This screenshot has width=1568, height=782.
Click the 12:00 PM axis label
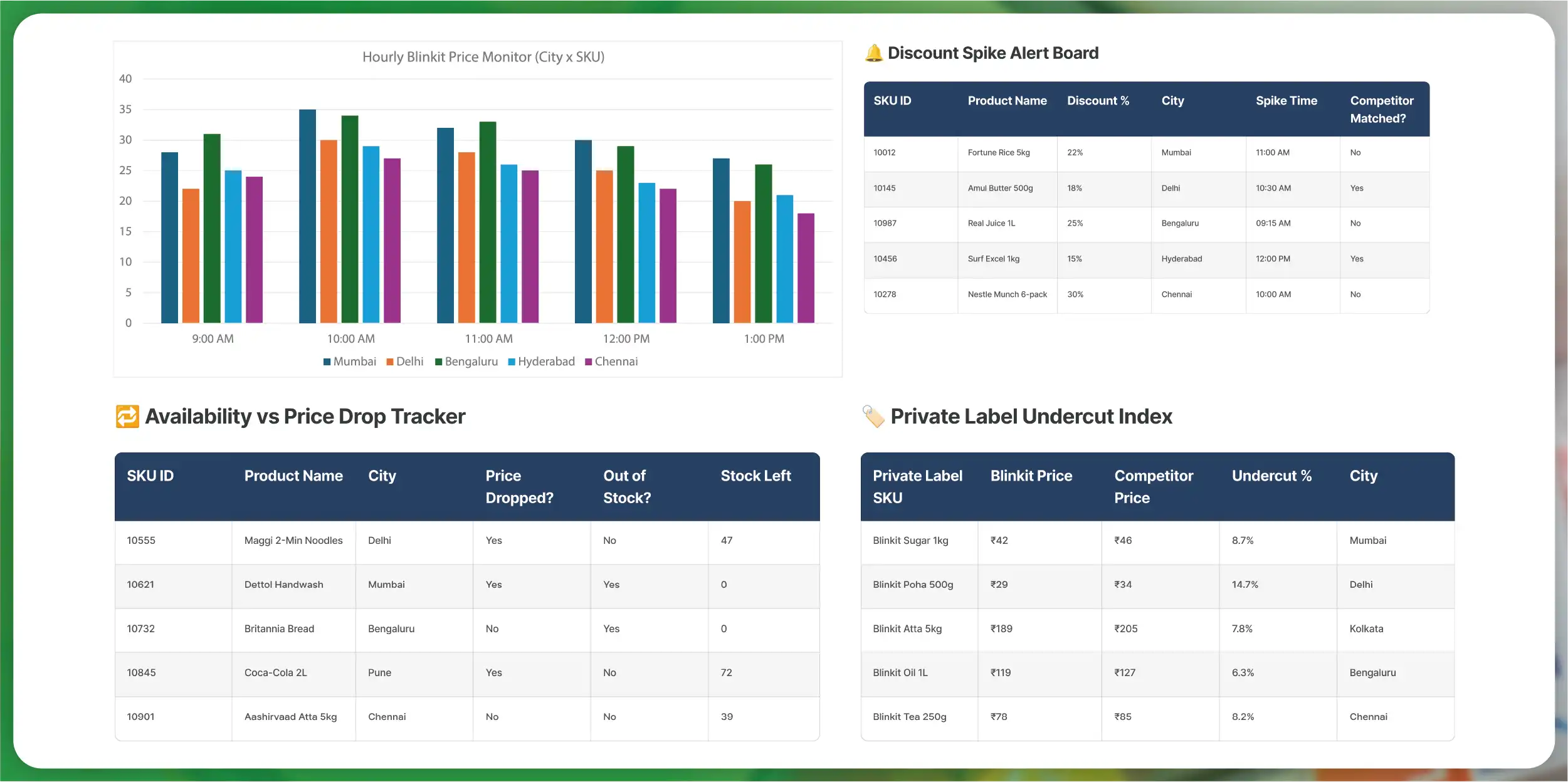pos(626,339)
